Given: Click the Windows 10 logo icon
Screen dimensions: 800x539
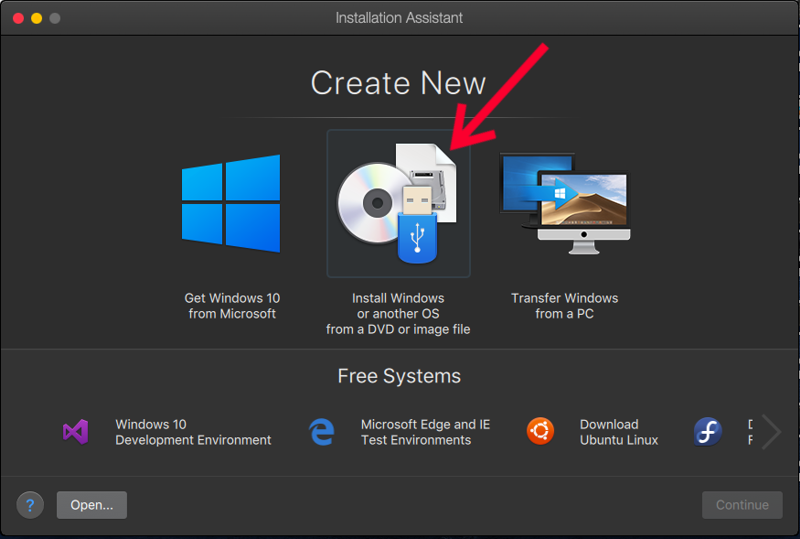Looking at the screenshot, I should tap(231, 204).
